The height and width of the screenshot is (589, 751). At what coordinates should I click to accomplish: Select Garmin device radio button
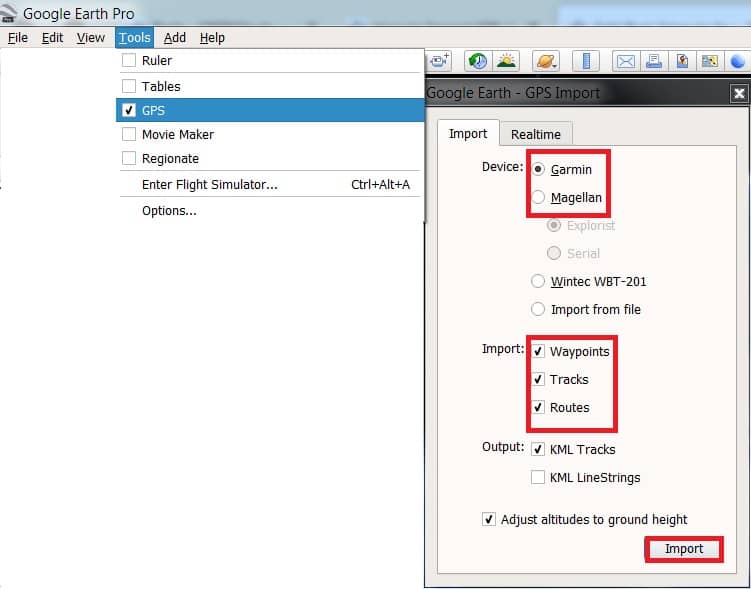(x=538, y=169)
